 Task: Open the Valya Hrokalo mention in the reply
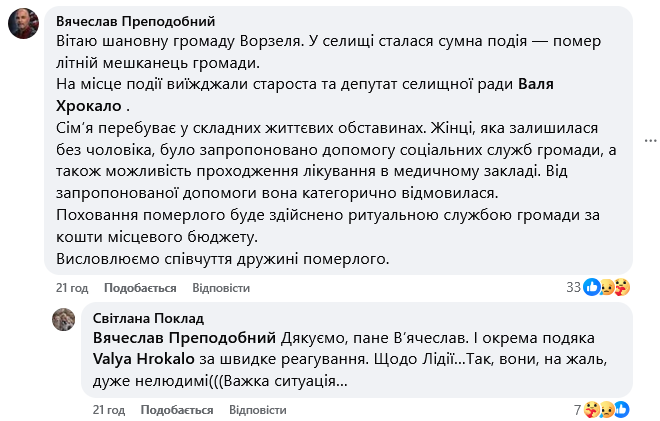point(146,360)
